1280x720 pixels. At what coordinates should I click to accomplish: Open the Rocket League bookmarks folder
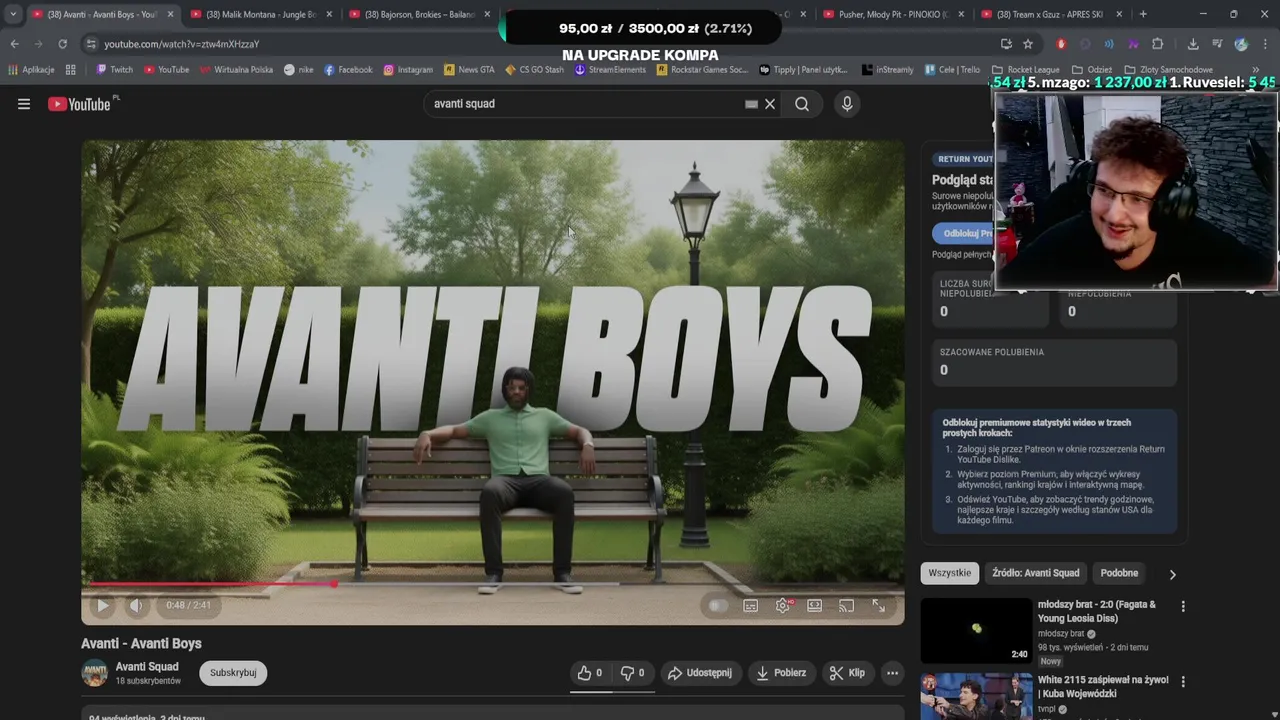click(1025, 70)
